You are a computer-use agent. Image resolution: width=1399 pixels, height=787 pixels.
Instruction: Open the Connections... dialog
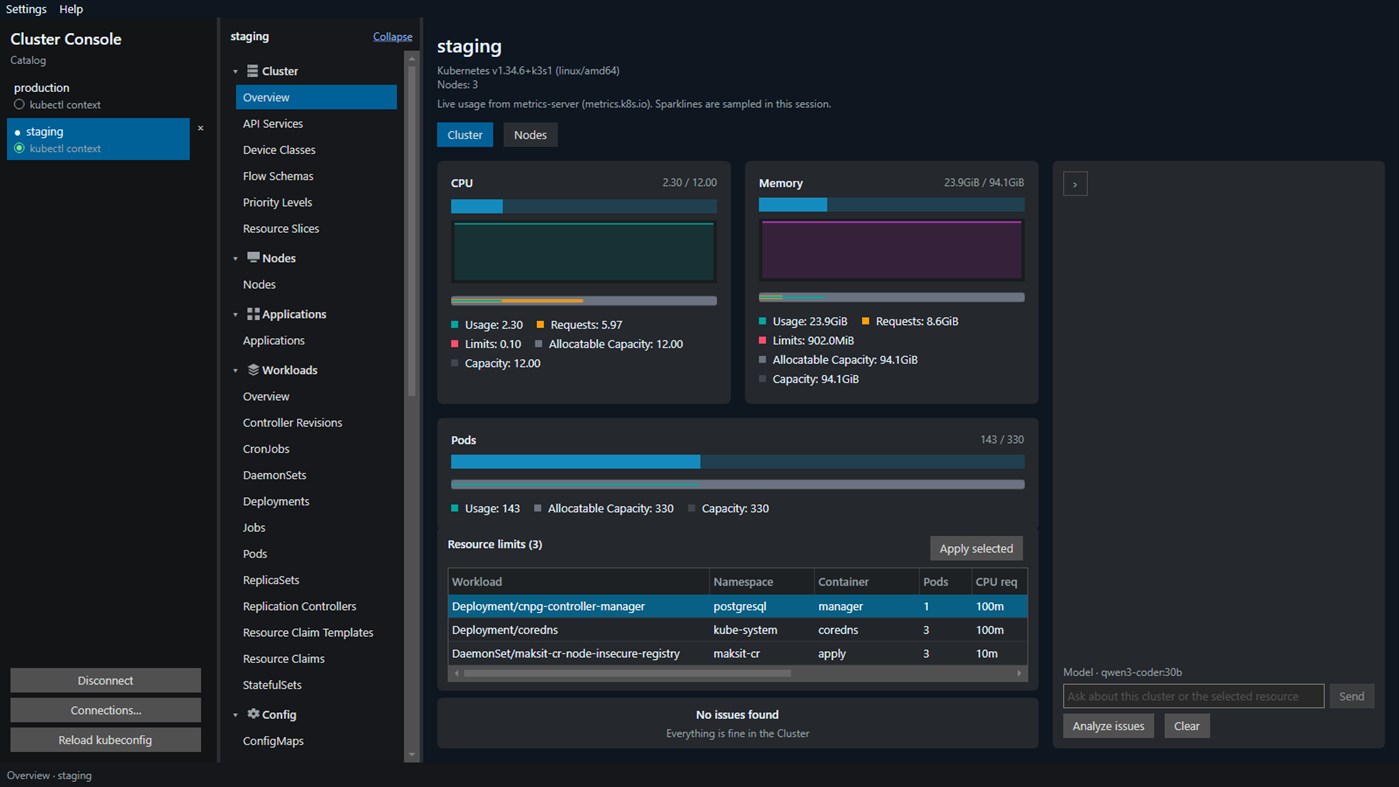tap(105, 710)
